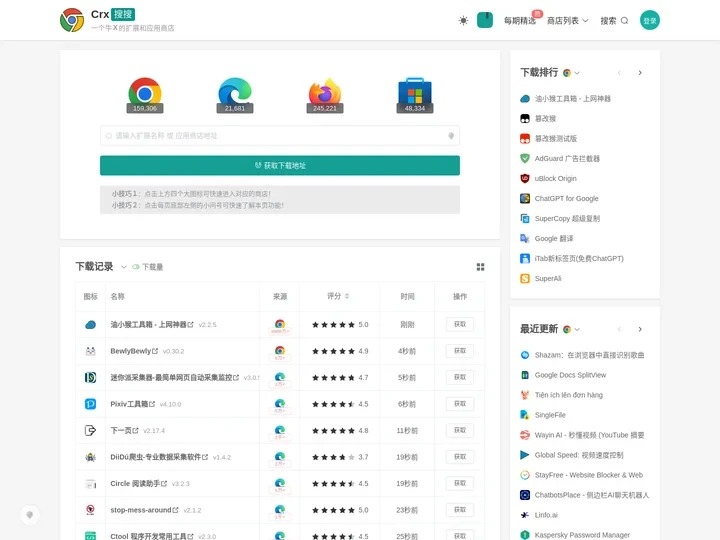Click 获取下载地址 button
Viewport: 720px width, 540px height.
(x=280, y=165)
